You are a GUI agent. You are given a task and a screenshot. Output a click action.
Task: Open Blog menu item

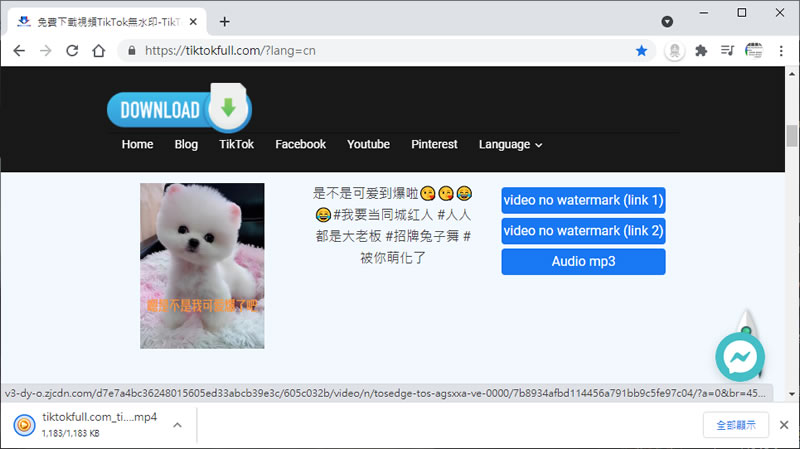(186, 144)
